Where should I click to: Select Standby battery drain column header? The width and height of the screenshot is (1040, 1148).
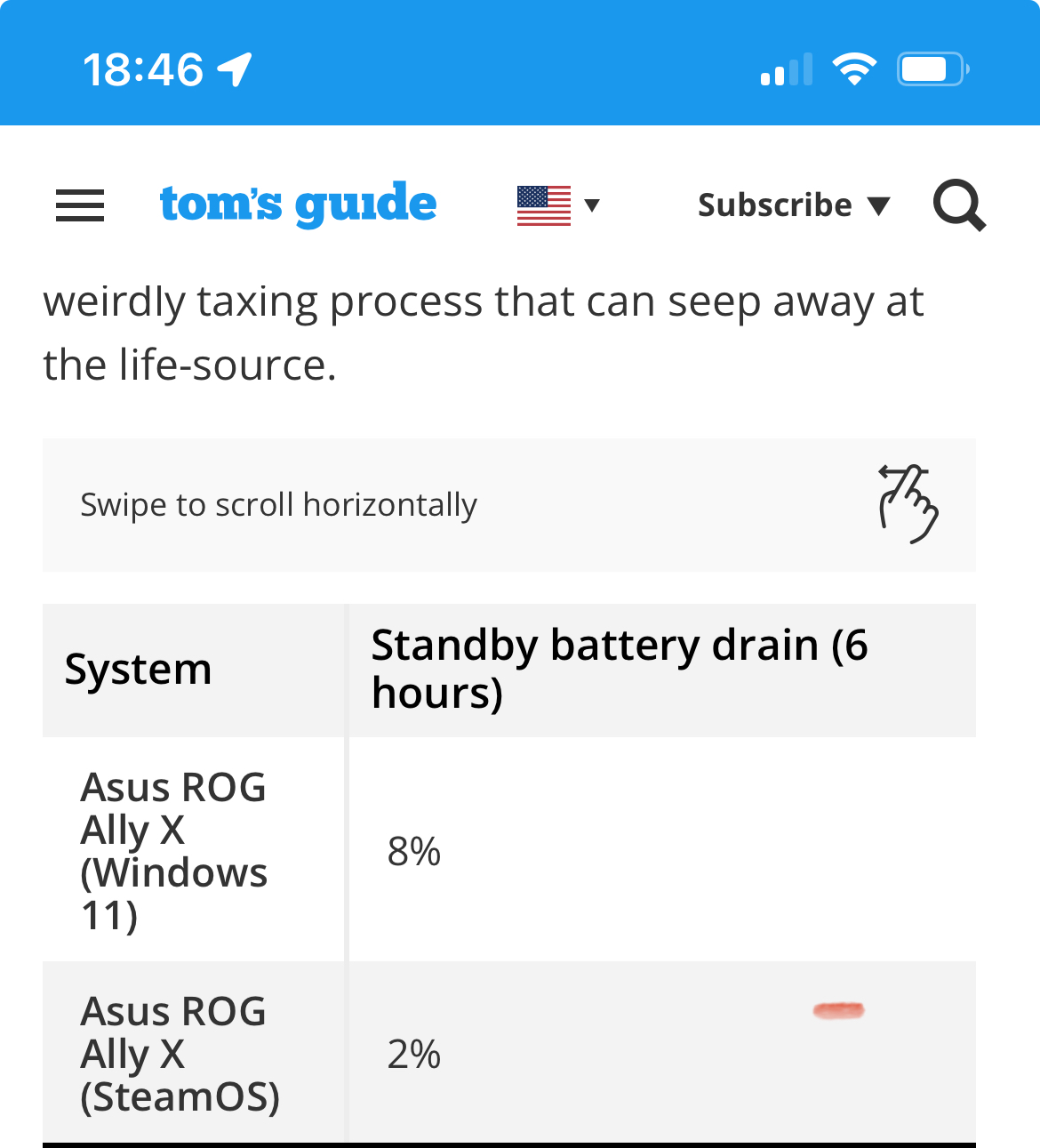(620, 669)
